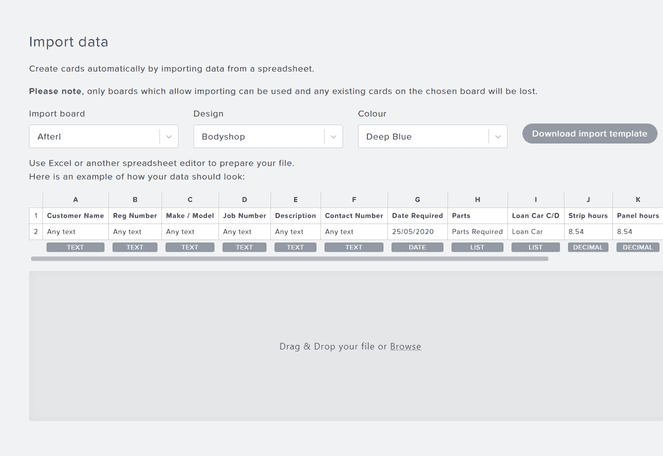Screen dimensions: 663x456
Task: Click the Bodyshop design field text
Action: (223, 137)
